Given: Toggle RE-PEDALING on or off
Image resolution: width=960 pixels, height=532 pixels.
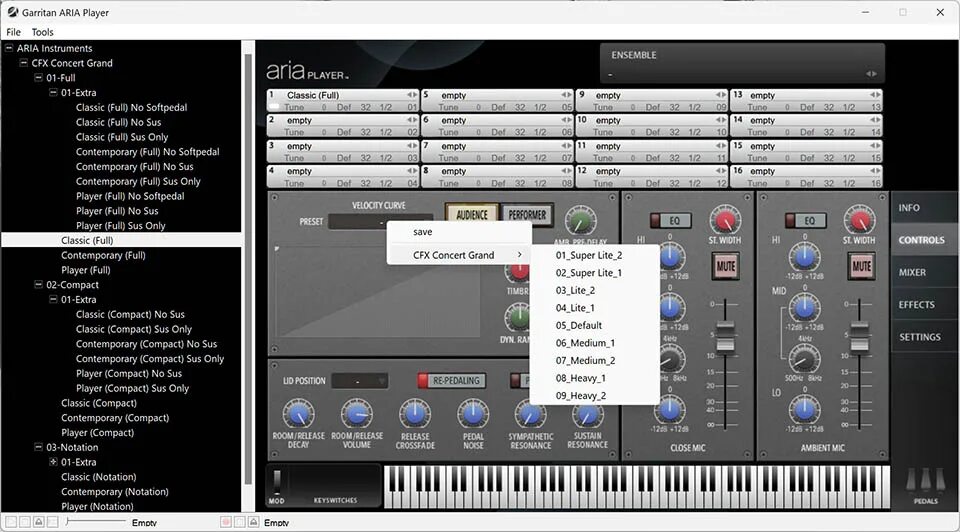Looking at the screenshot, I should coord(451,381).
